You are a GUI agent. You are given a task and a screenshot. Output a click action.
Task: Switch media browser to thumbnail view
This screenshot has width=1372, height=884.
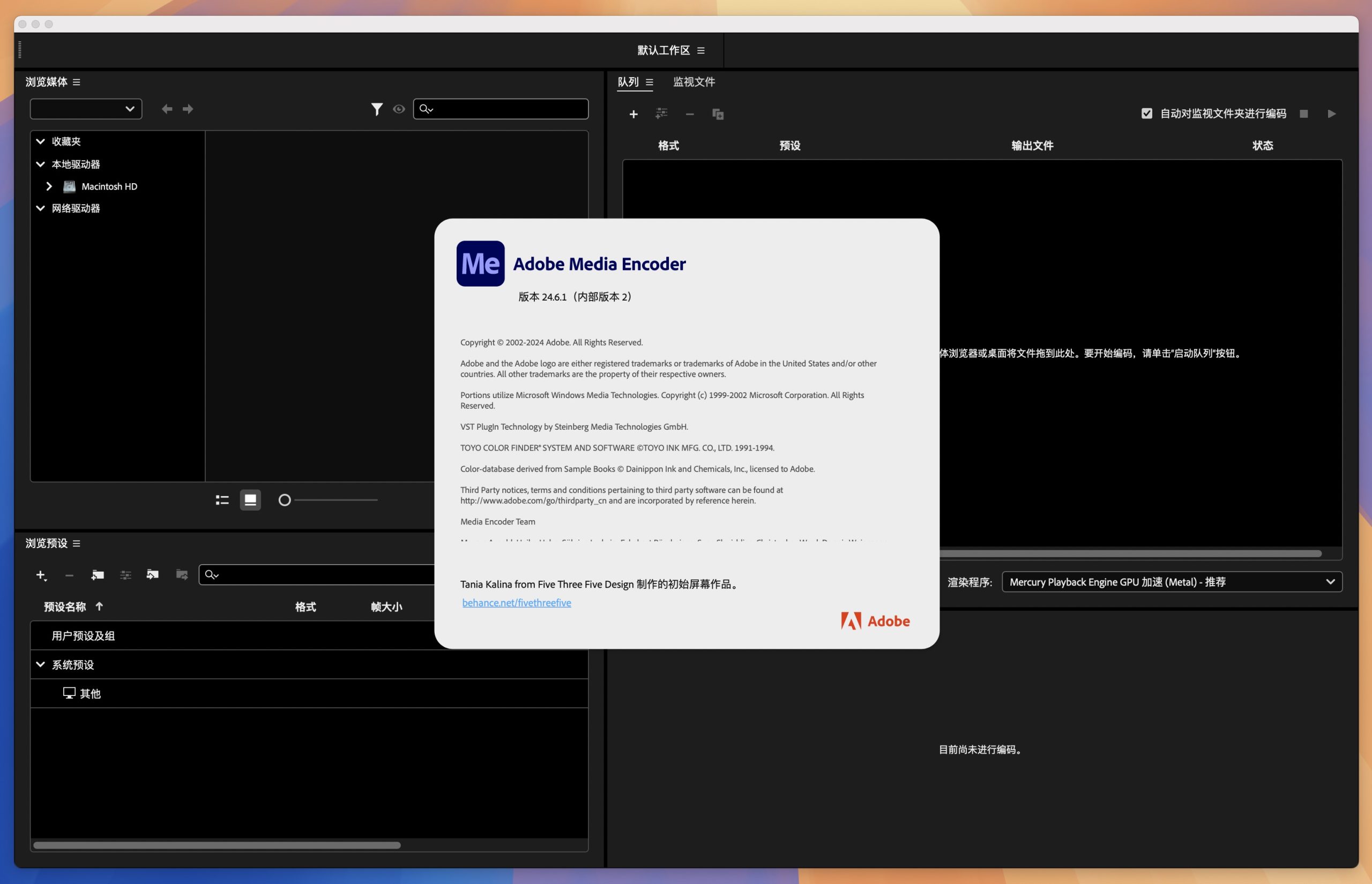click(250, 500)
